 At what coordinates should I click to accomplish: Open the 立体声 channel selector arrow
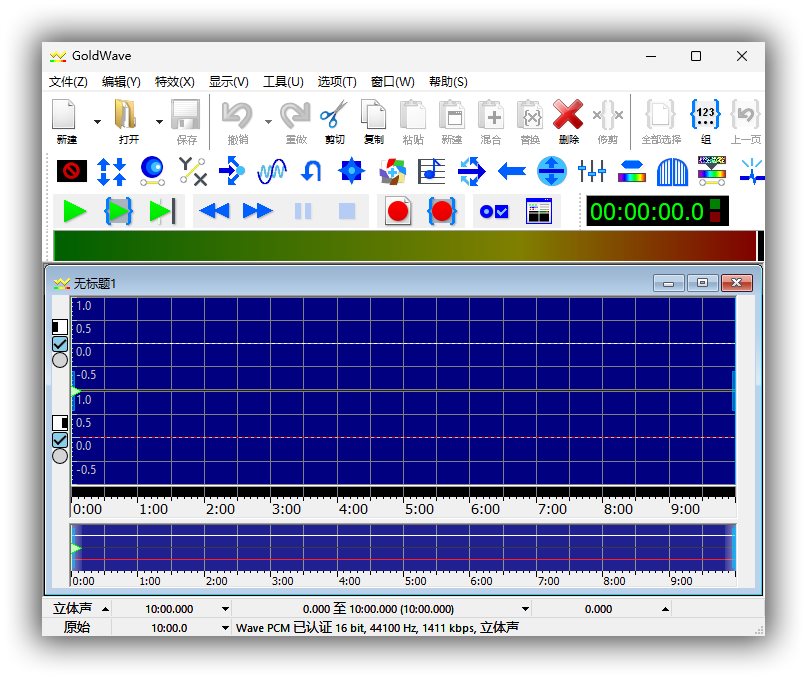106,609
